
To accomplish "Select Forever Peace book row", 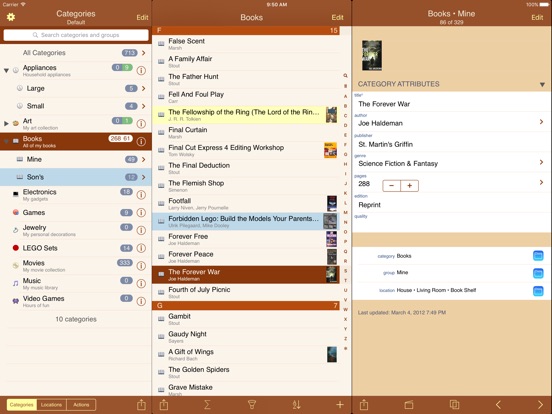I will (x=246, y=257).
